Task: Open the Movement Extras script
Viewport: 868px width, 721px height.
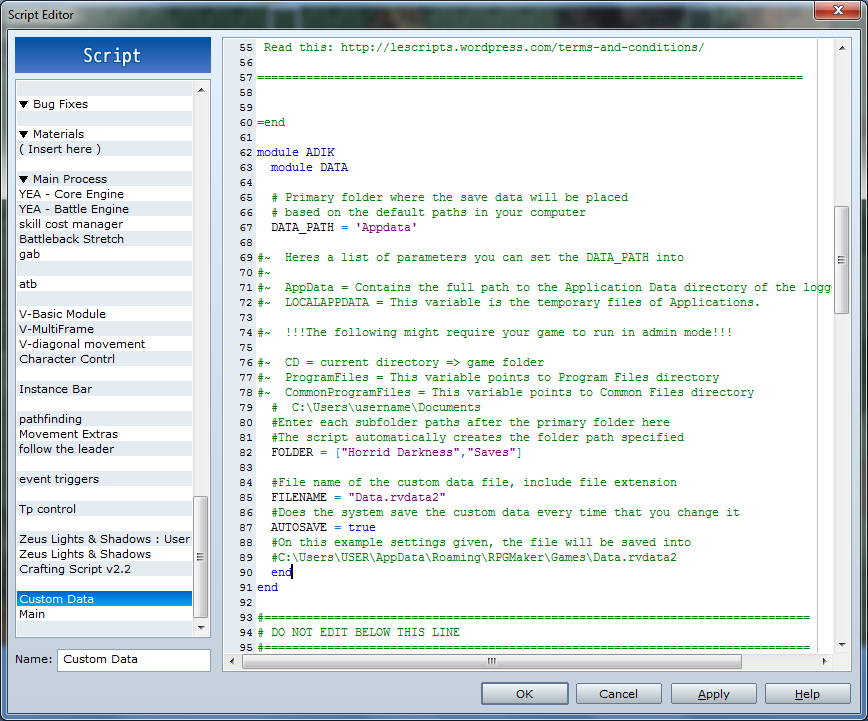Action: 105,434
